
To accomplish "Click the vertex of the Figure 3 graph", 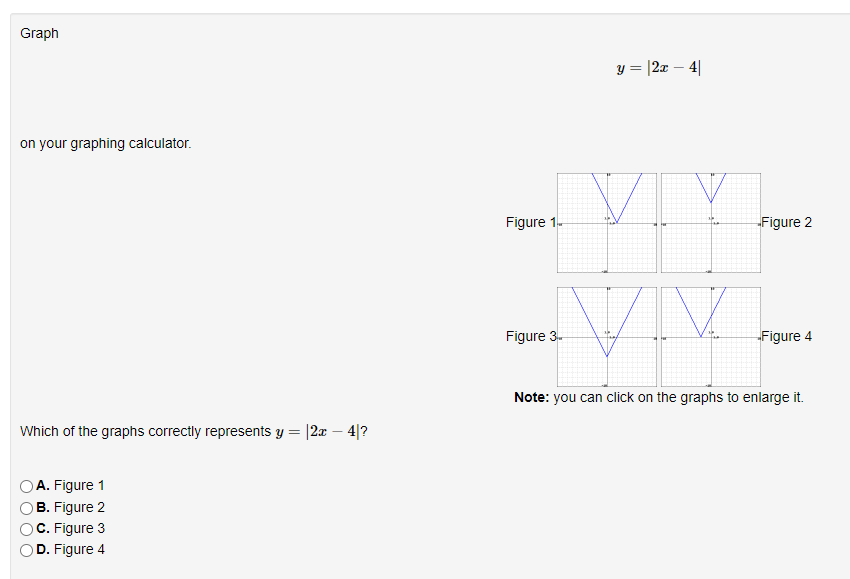I will click(607, 355).
